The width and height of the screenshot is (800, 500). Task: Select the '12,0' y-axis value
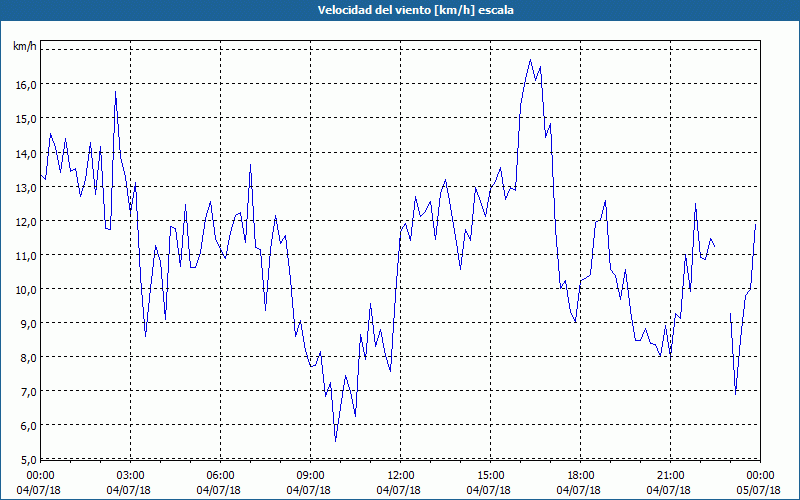tap(26, 221)
